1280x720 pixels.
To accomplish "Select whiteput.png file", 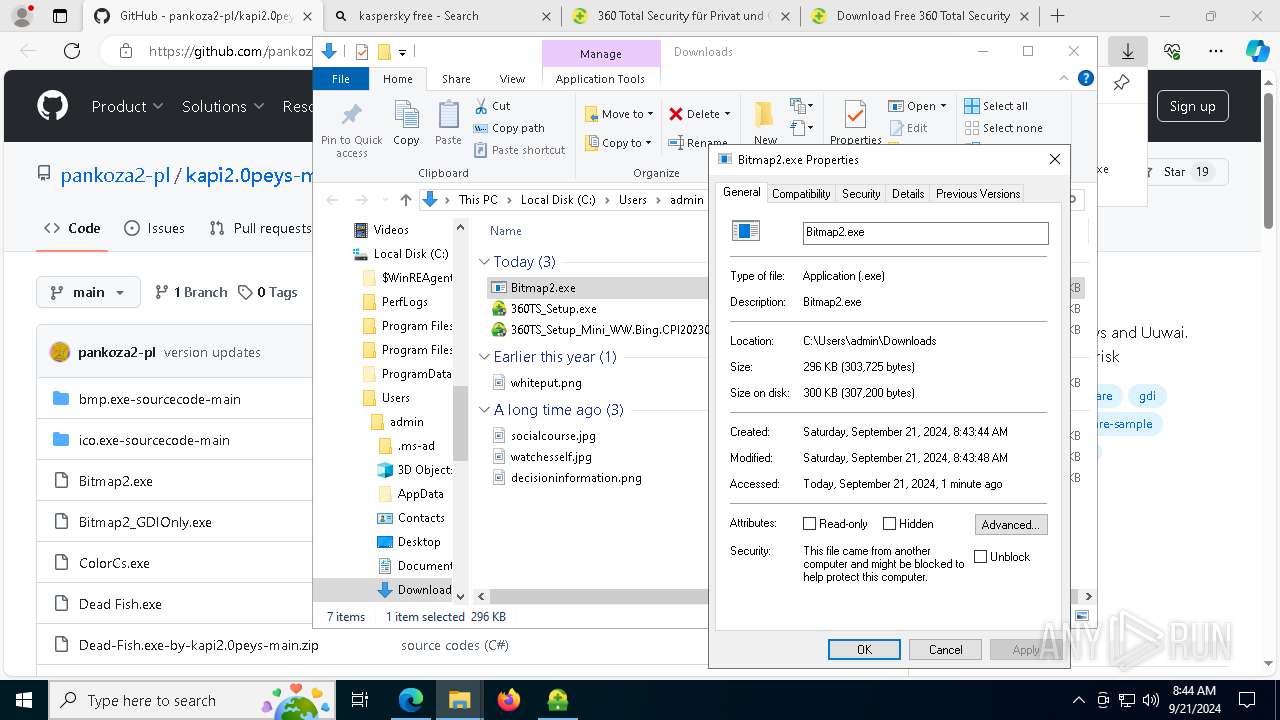I will 545,383.
